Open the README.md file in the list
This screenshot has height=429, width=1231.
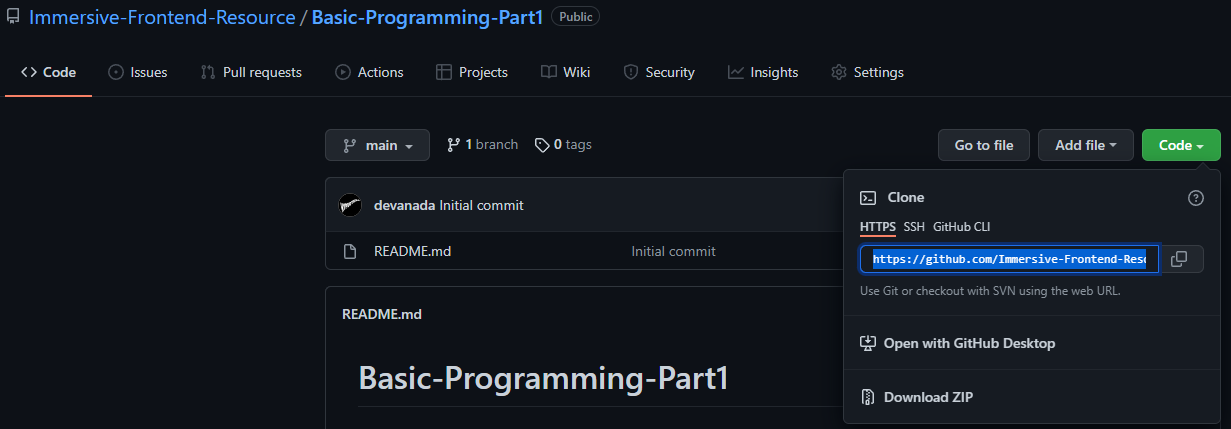tap(412, 251)
